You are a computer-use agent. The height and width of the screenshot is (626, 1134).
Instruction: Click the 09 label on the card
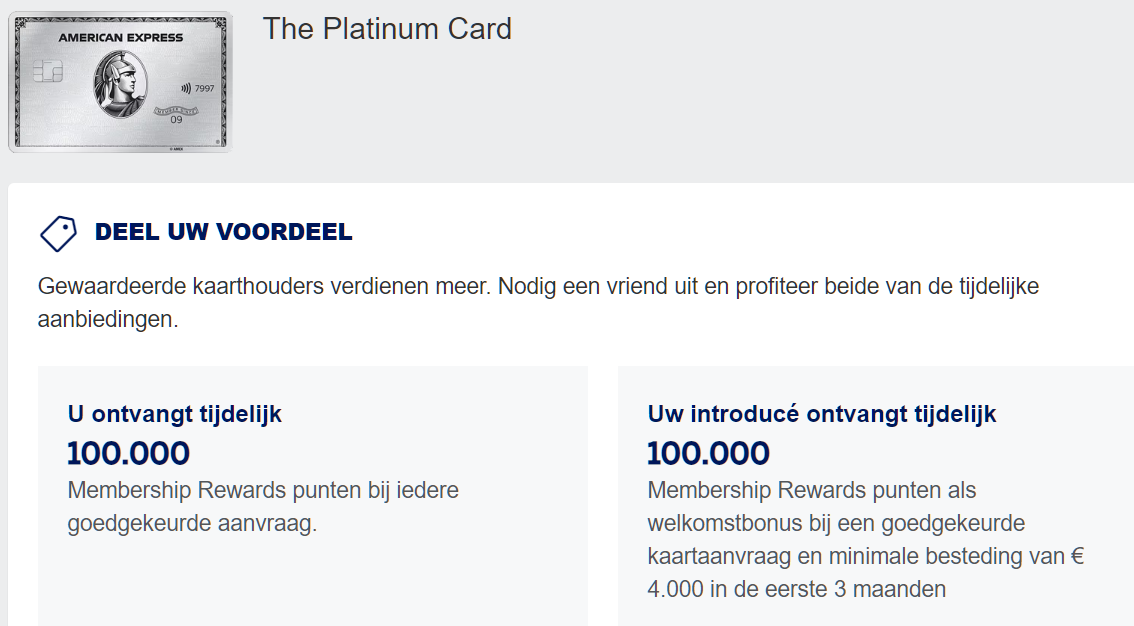point(176,120)
